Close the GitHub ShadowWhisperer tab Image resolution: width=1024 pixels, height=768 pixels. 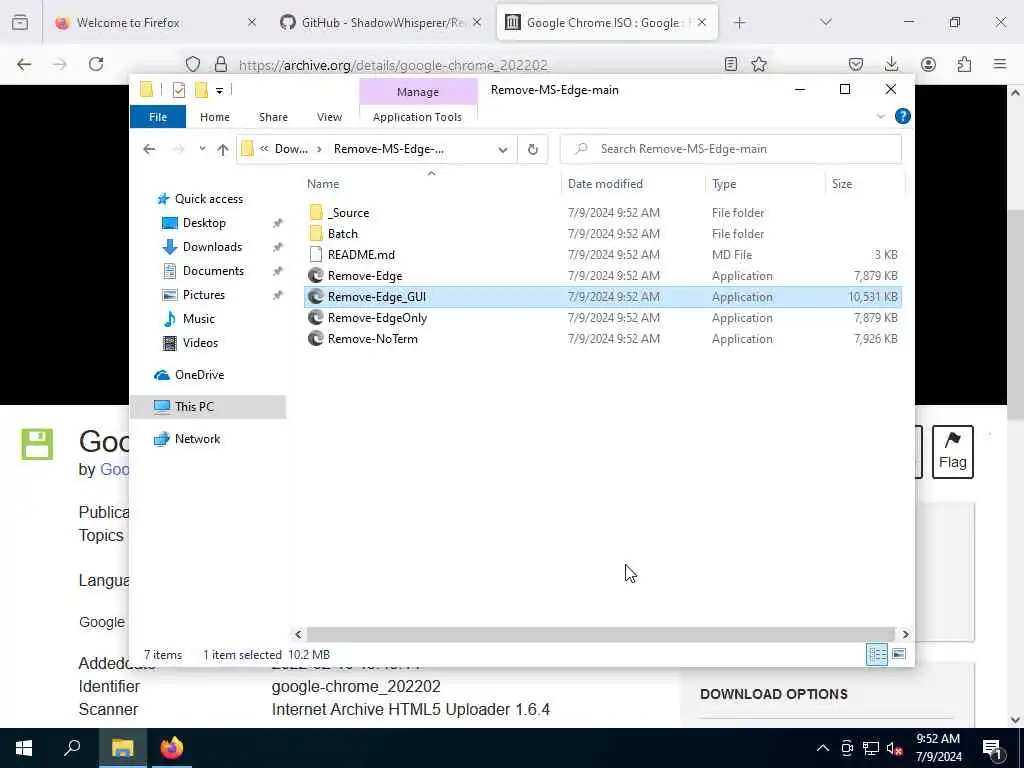click(x=477, y=23)
